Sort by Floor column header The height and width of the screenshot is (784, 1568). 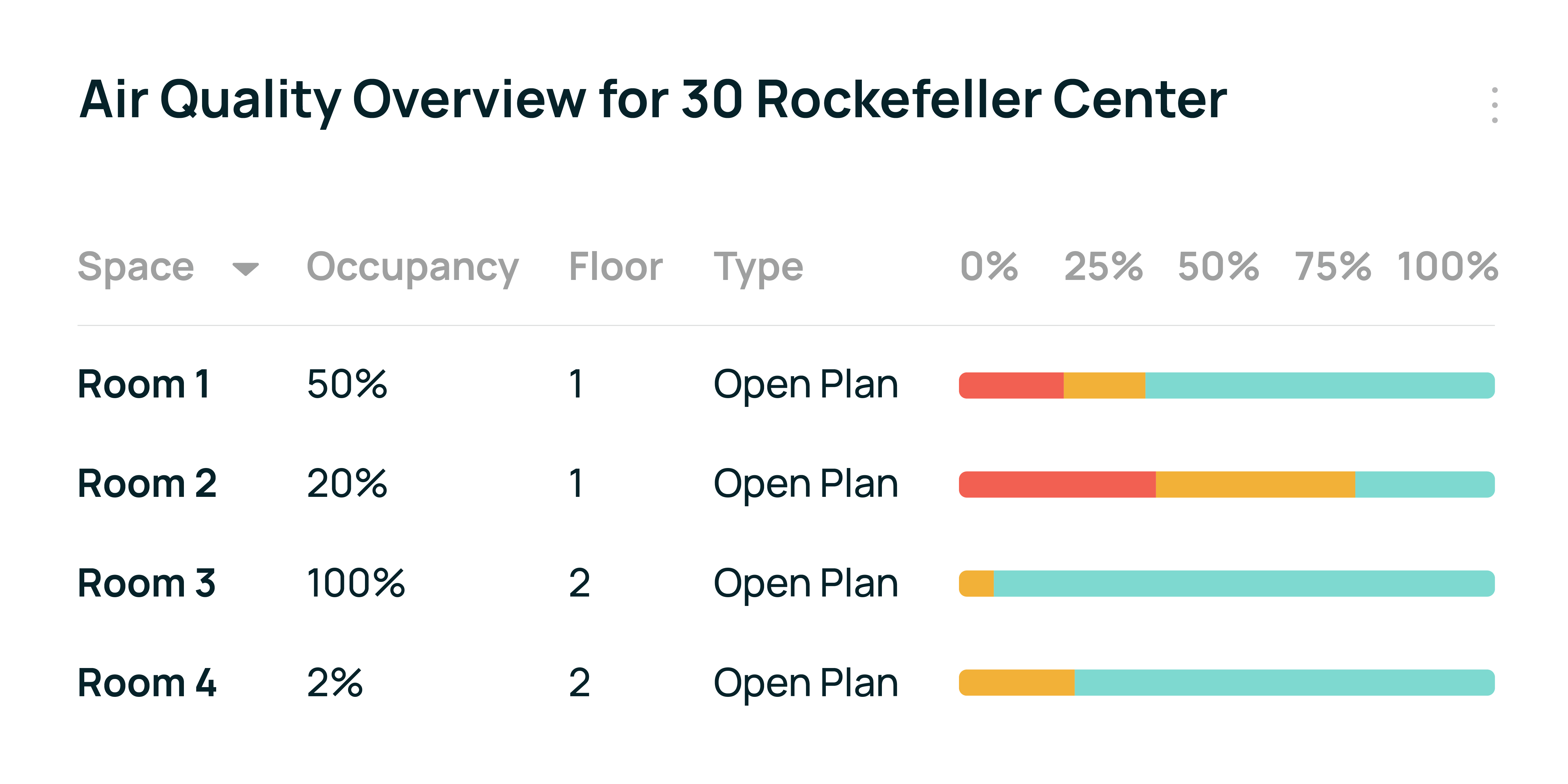(615, 267)
